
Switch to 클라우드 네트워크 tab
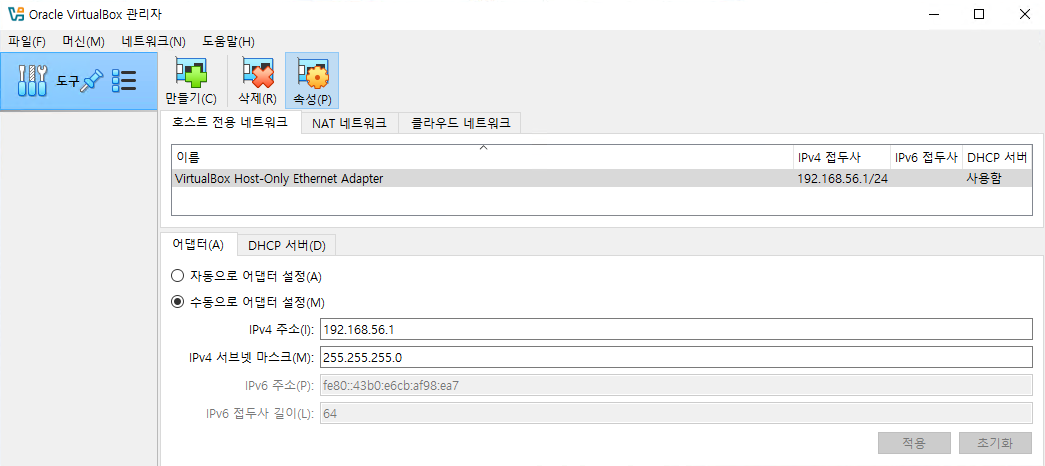(x=461, y=123)
